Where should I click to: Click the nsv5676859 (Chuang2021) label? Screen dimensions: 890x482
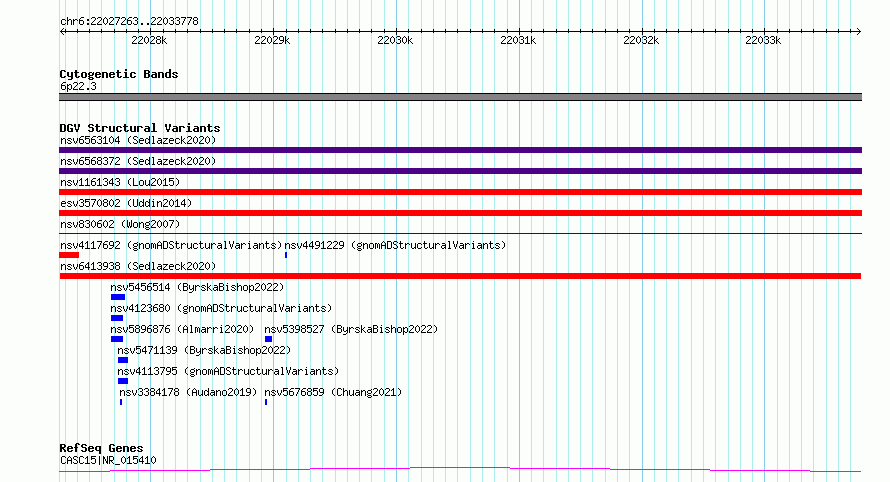[x=333, y=392]
